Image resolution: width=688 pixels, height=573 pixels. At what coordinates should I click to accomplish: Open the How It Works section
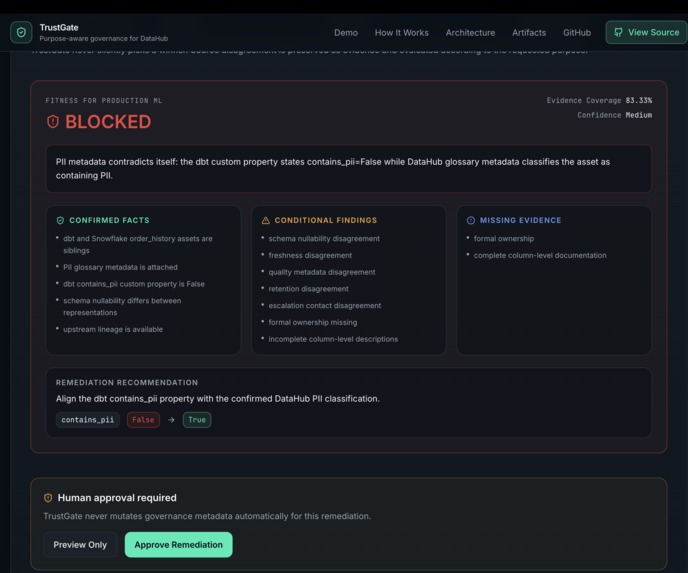(401, 32)
